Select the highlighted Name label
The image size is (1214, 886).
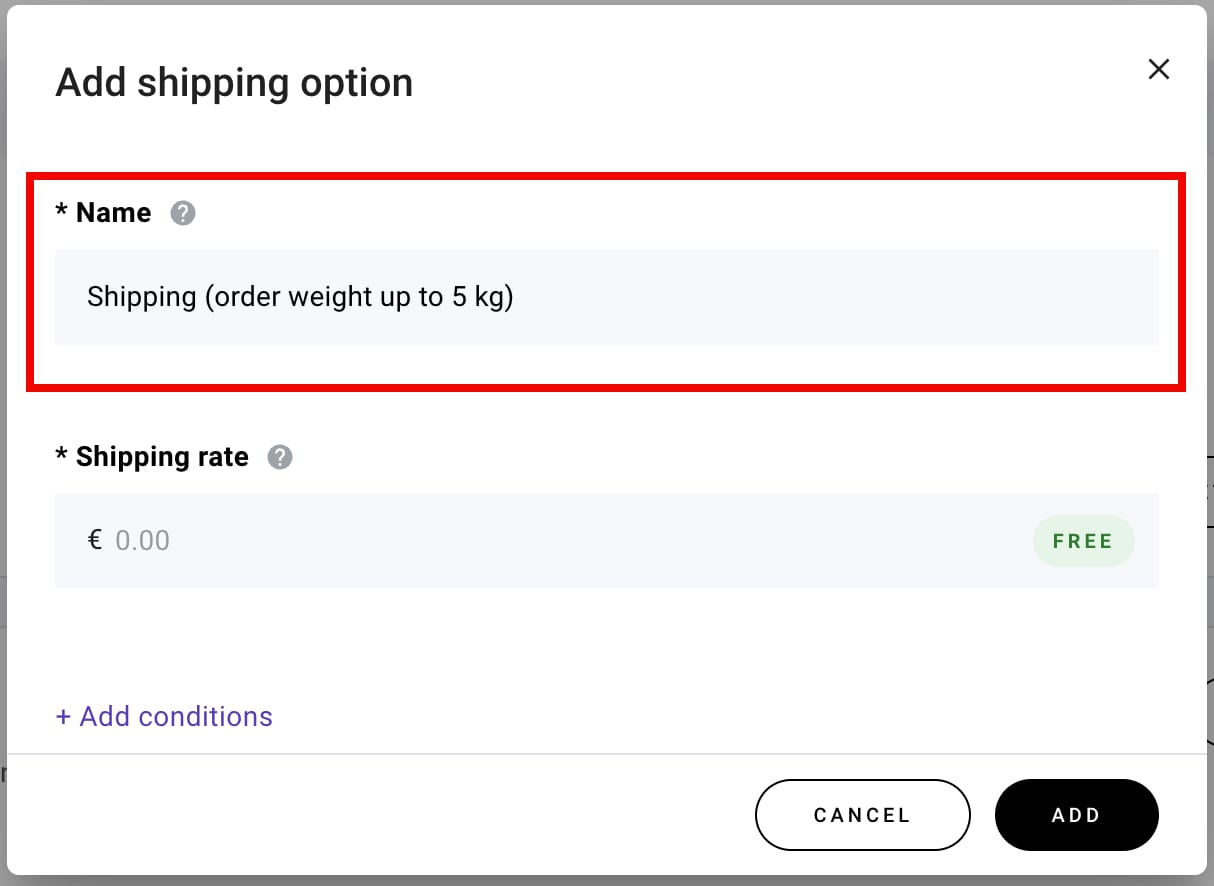(x=103, y=212)
